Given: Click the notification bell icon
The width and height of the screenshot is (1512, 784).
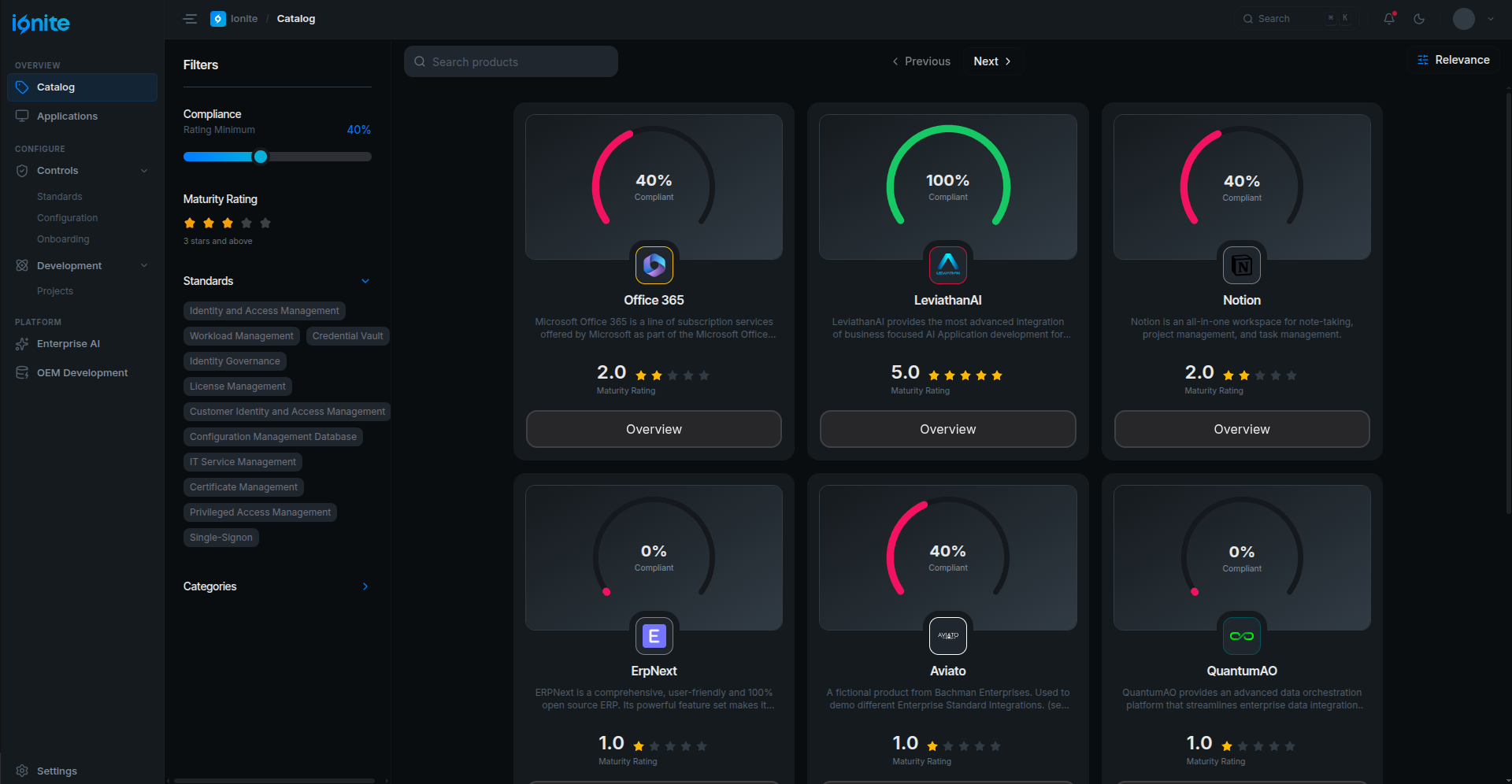Looking at the screenshot, I should click(1389, 19).
